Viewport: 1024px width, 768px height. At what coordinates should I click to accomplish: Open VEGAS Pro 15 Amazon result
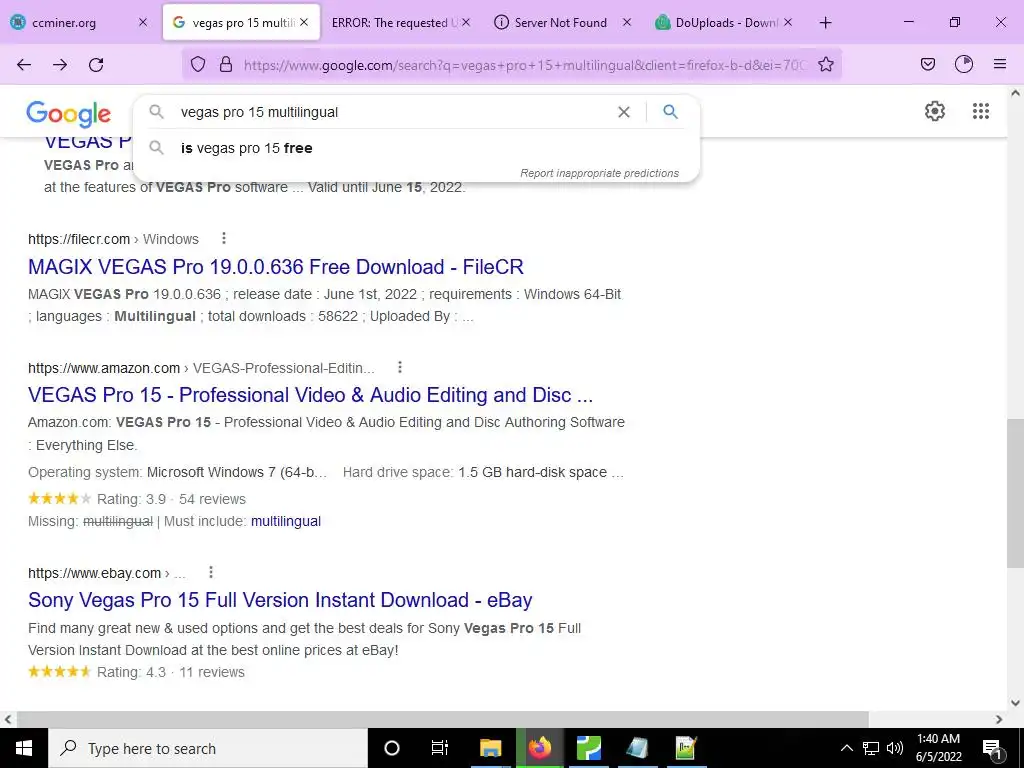[x=310, y=395]
